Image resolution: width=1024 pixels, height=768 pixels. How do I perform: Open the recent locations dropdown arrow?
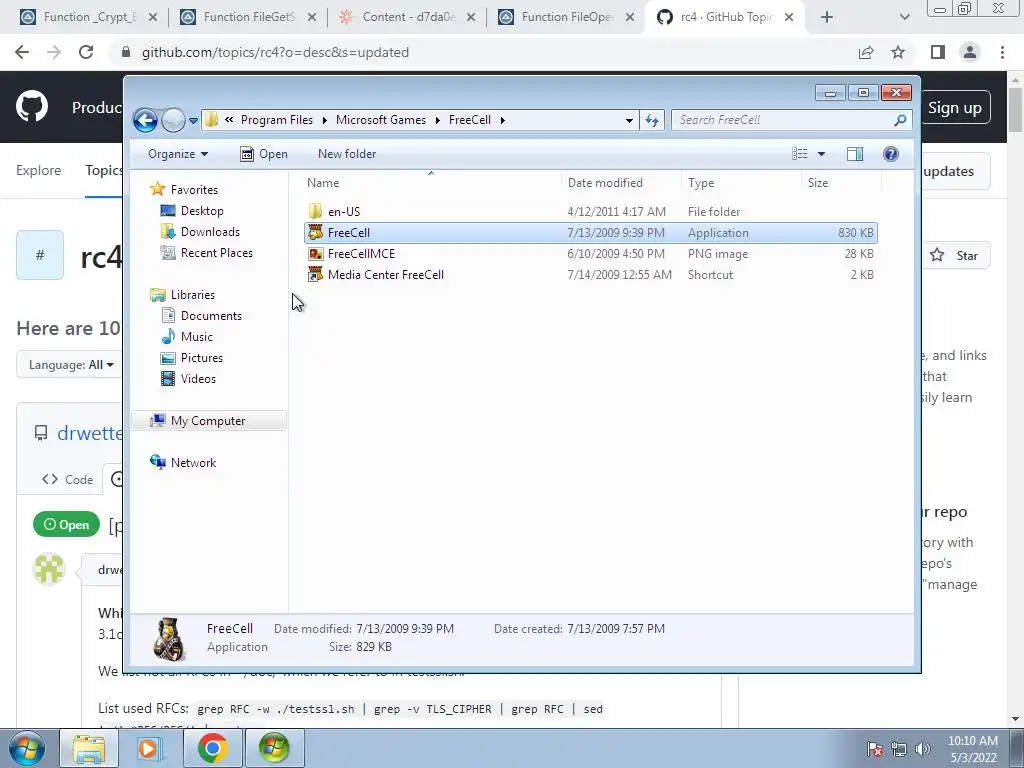(193, 121)
